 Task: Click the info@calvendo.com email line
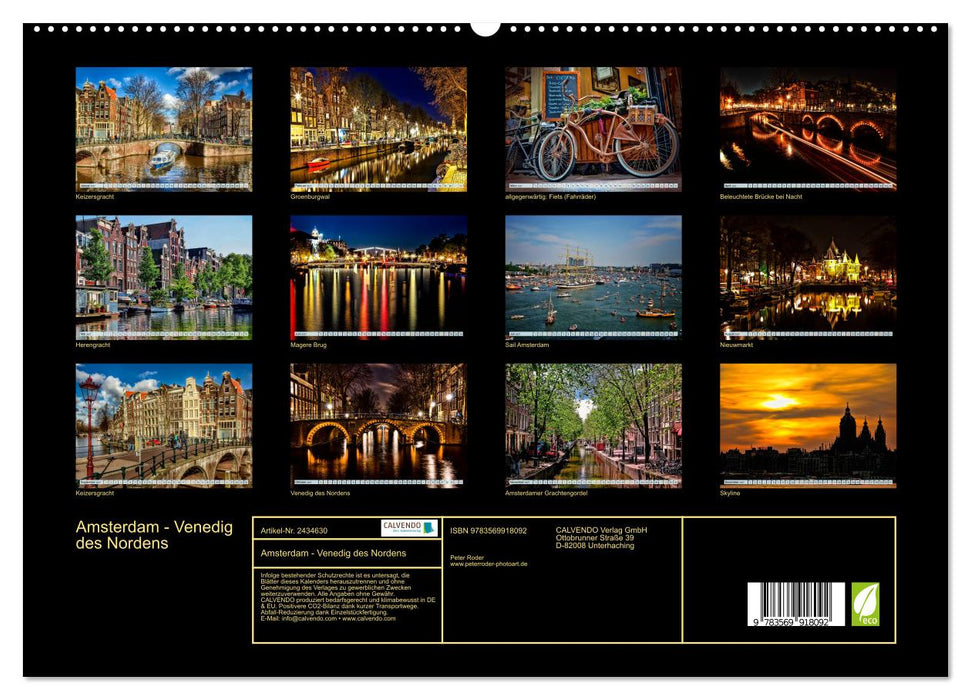coord(328,619)
